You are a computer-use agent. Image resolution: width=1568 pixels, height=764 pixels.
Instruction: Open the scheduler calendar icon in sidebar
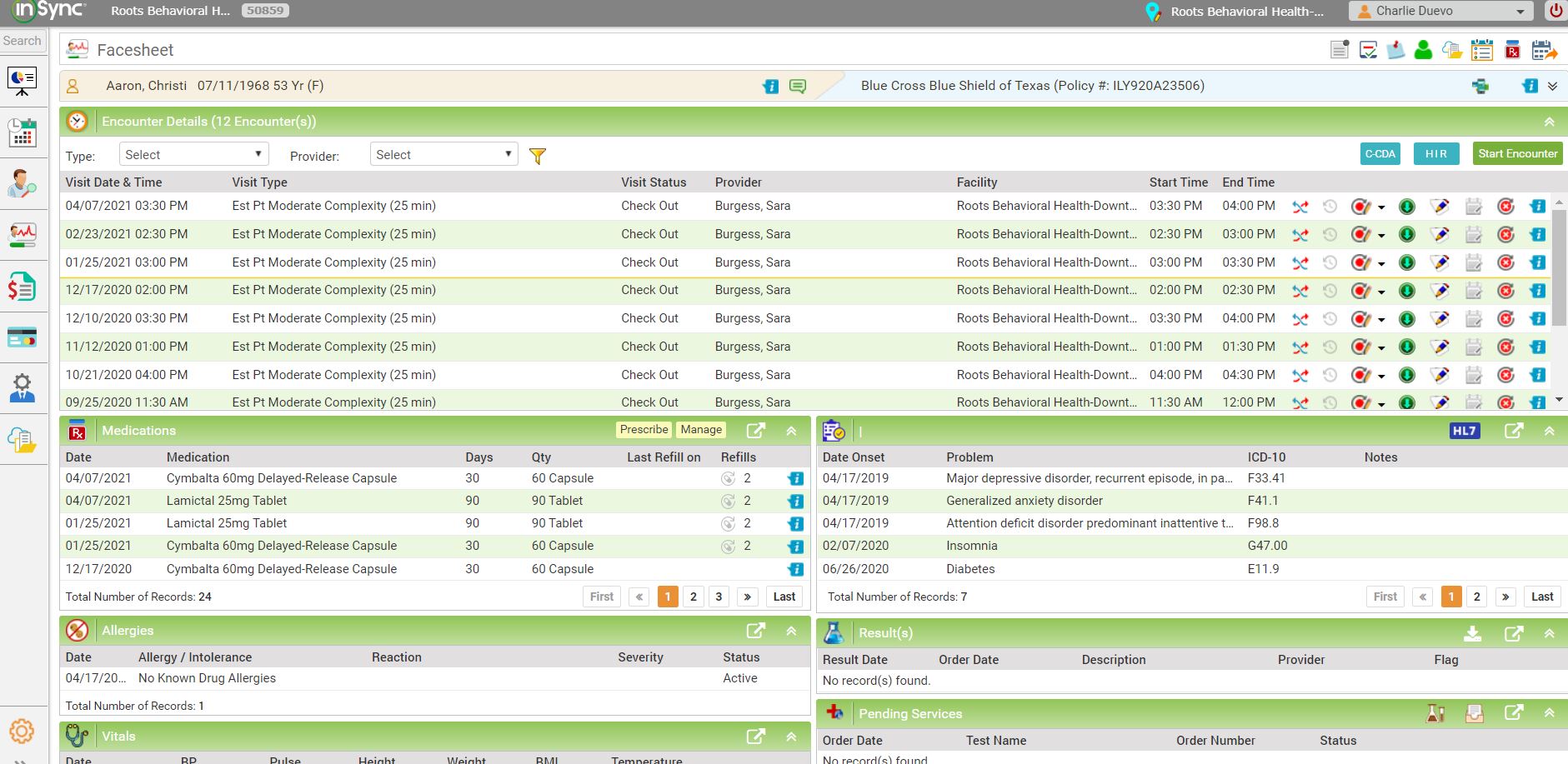(x=22, y=132)
